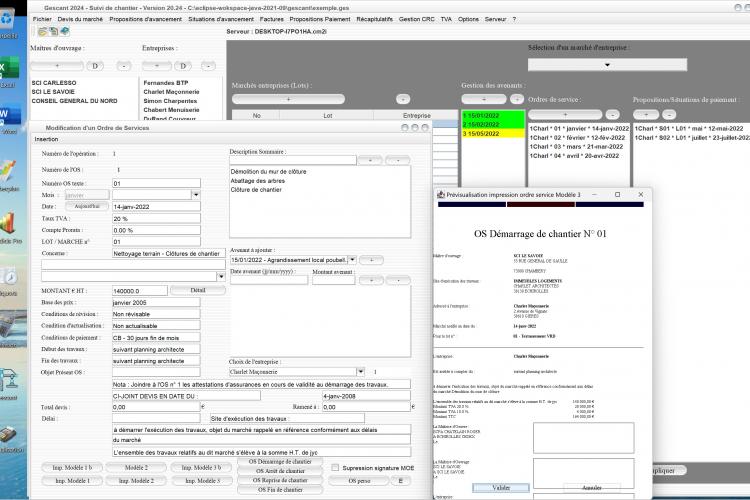Click the blue printer toolbar icon
750x500 pixels.
[65, 32]
